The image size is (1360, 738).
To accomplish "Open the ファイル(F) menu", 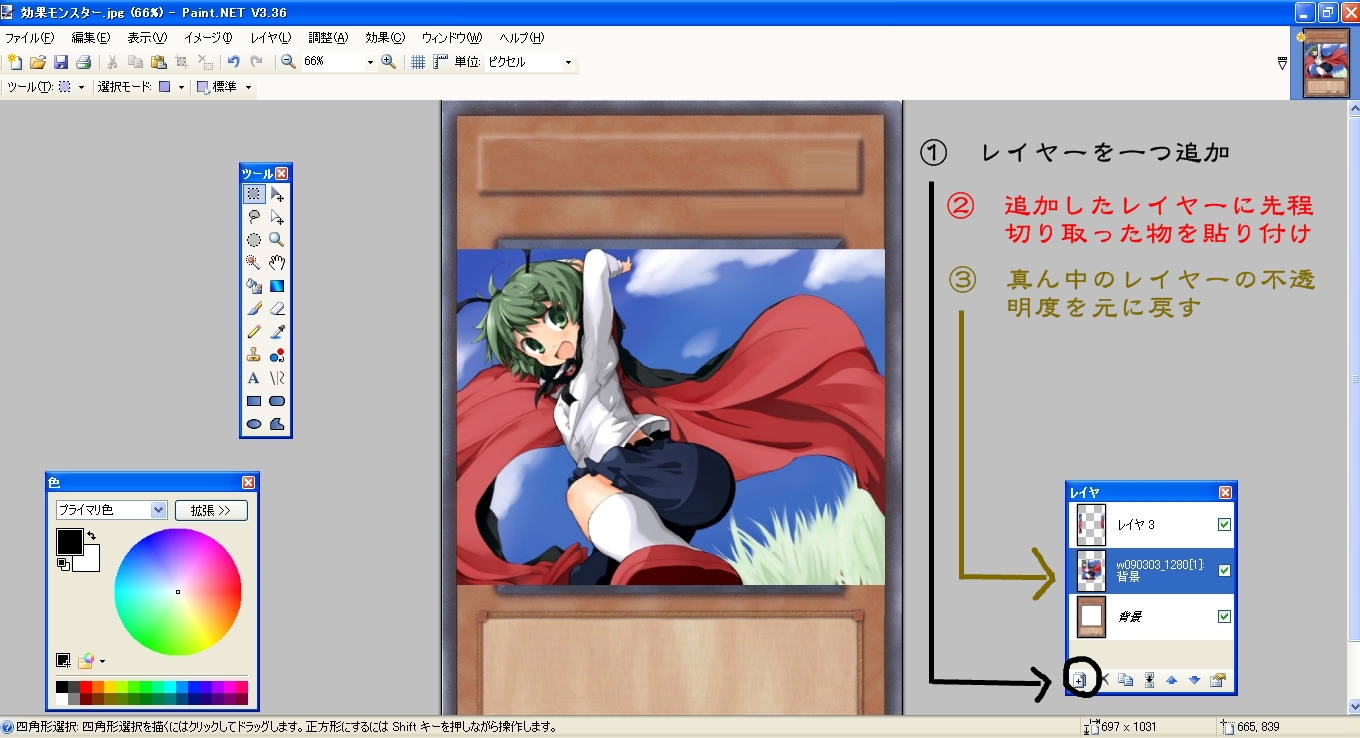I will click(x=29, y=37).
